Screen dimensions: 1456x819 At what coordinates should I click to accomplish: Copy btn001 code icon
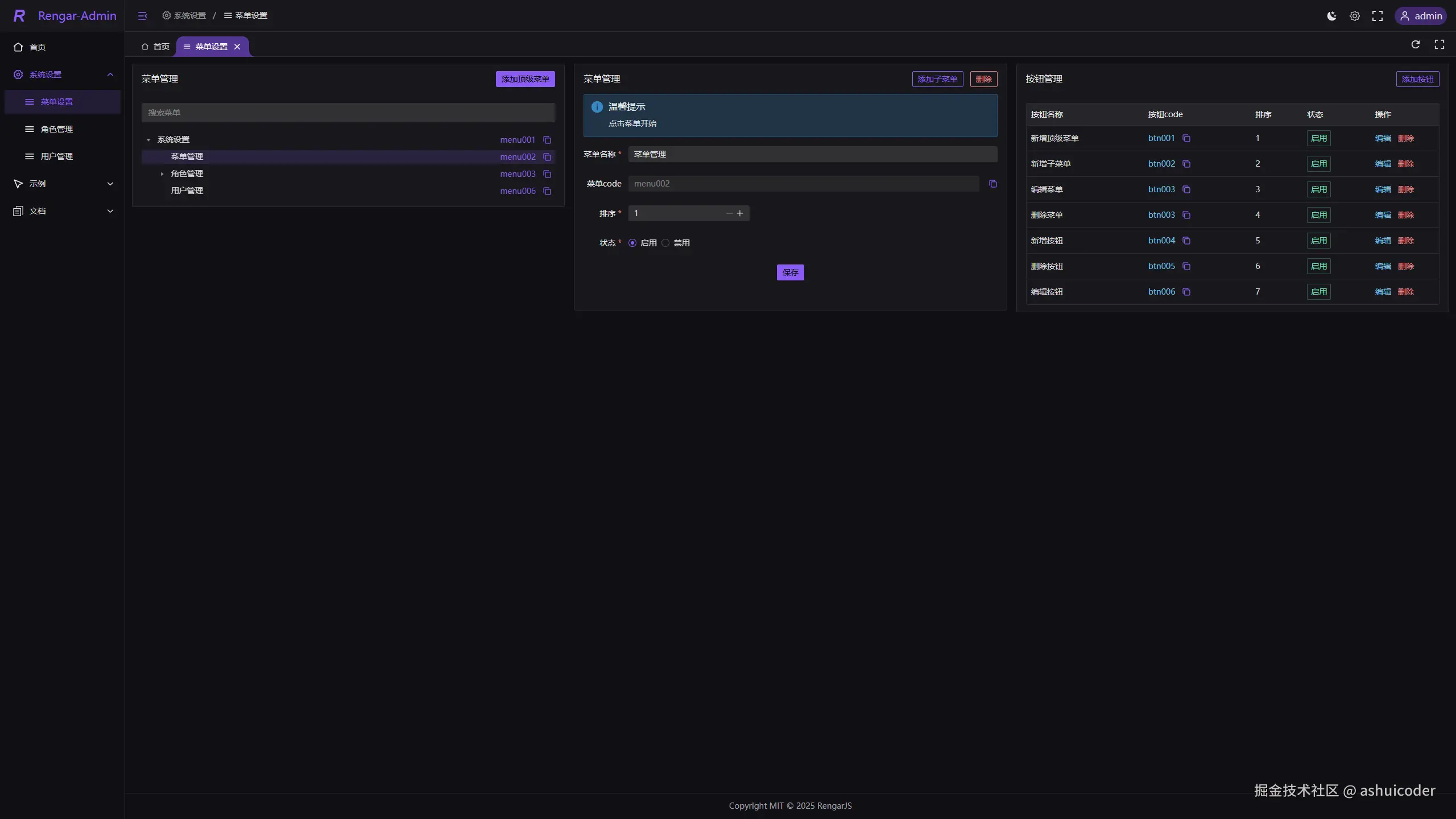click(1186, 138)
